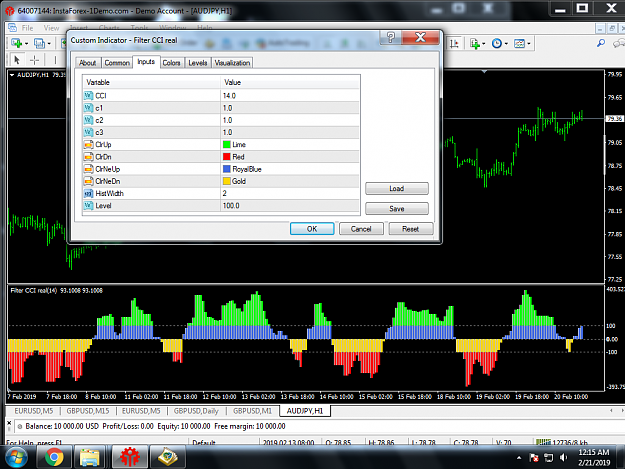Open the Templates toolbar icon
Viewport: 625px width, 469px height.
[x=519, y=43]
